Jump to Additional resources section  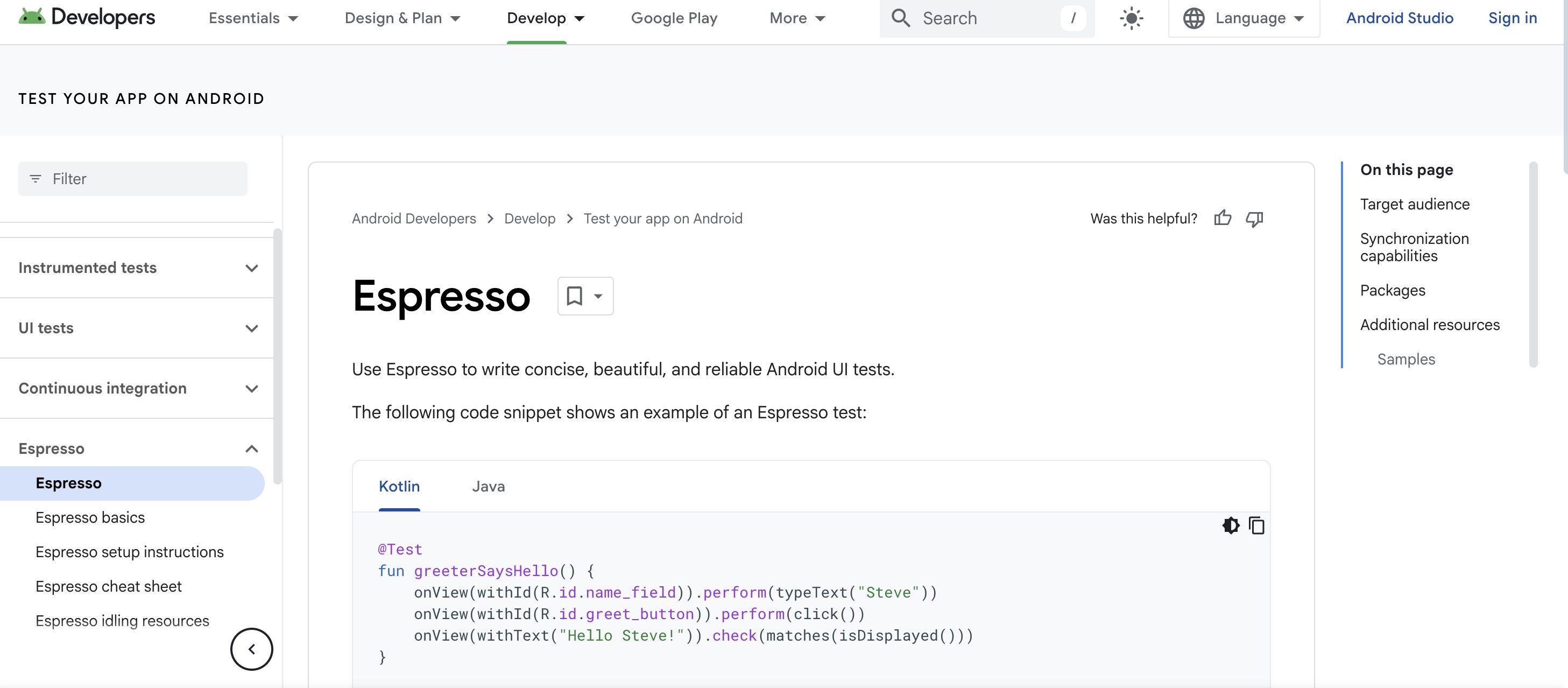[1430, 325]
